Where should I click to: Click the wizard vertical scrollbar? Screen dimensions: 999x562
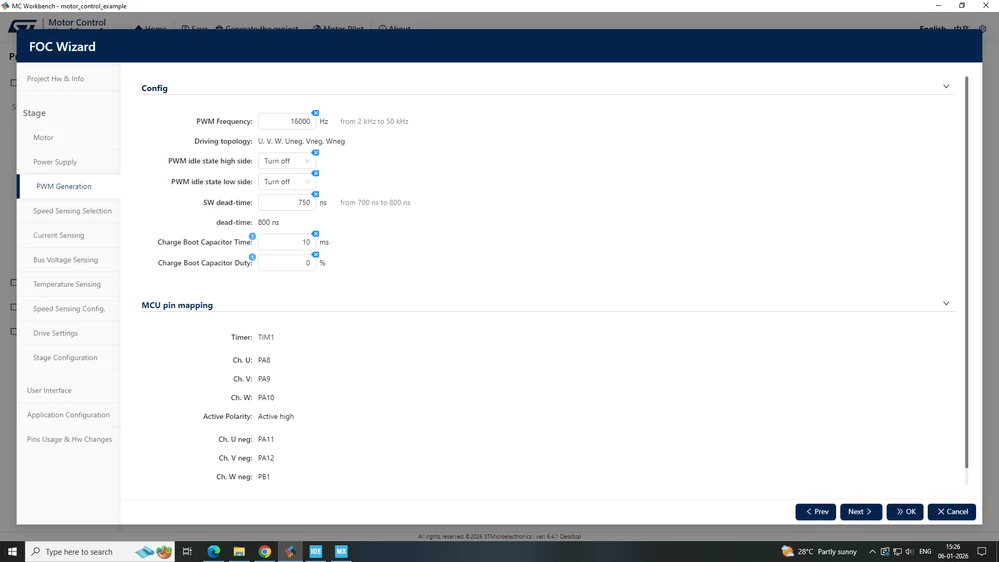[967, 273]
